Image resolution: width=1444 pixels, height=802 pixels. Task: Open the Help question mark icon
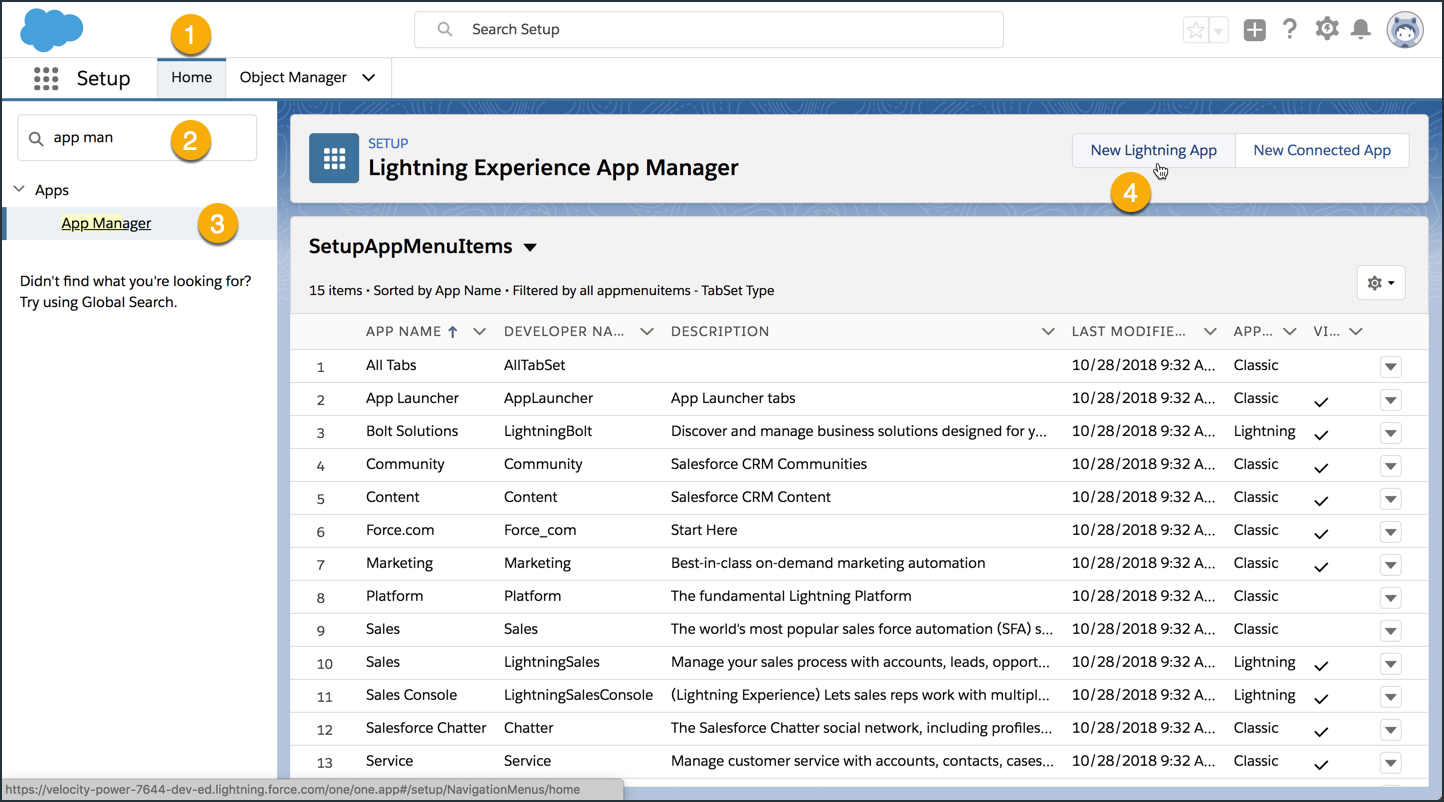click(x=1290, y=29)
